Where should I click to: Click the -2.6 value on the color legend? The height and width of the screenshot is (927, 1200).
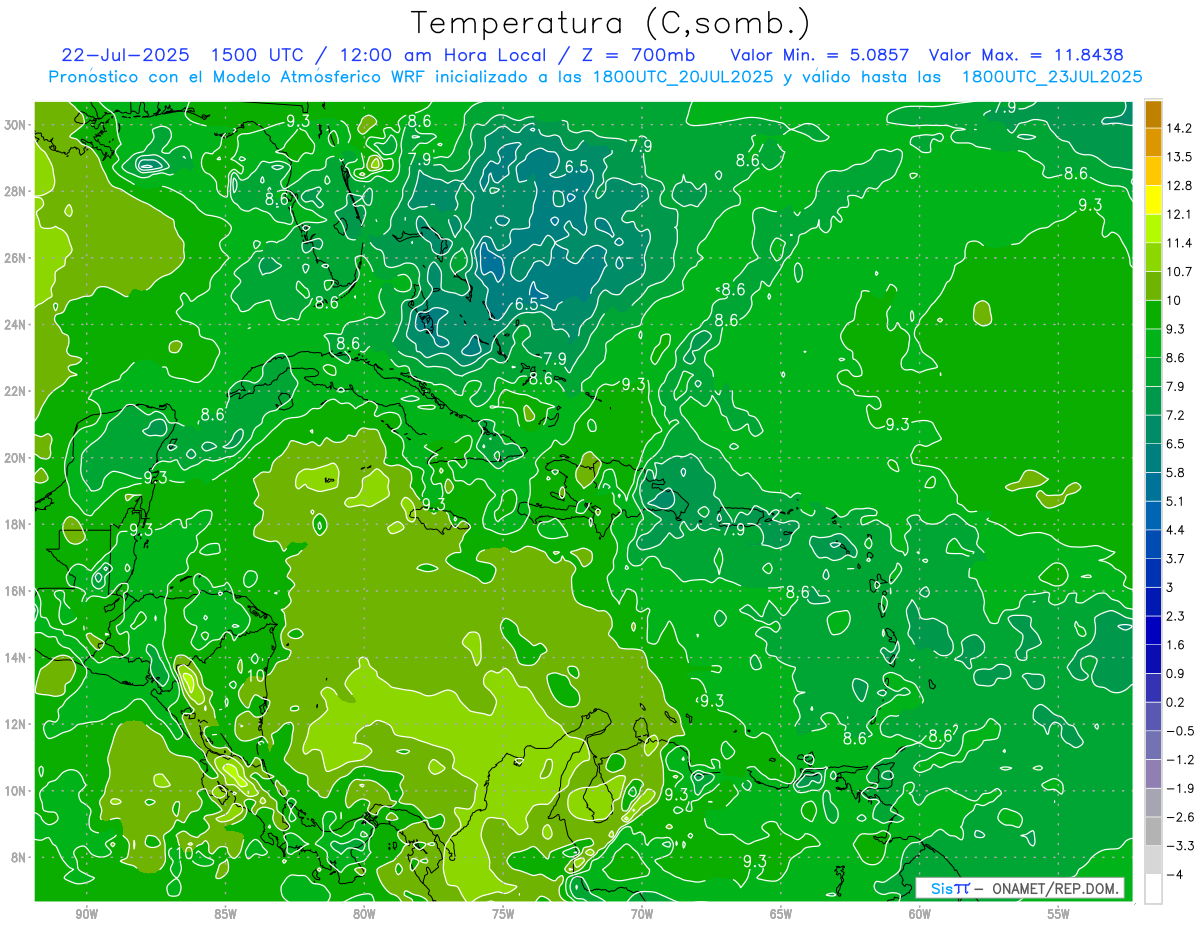point(1179,817)
